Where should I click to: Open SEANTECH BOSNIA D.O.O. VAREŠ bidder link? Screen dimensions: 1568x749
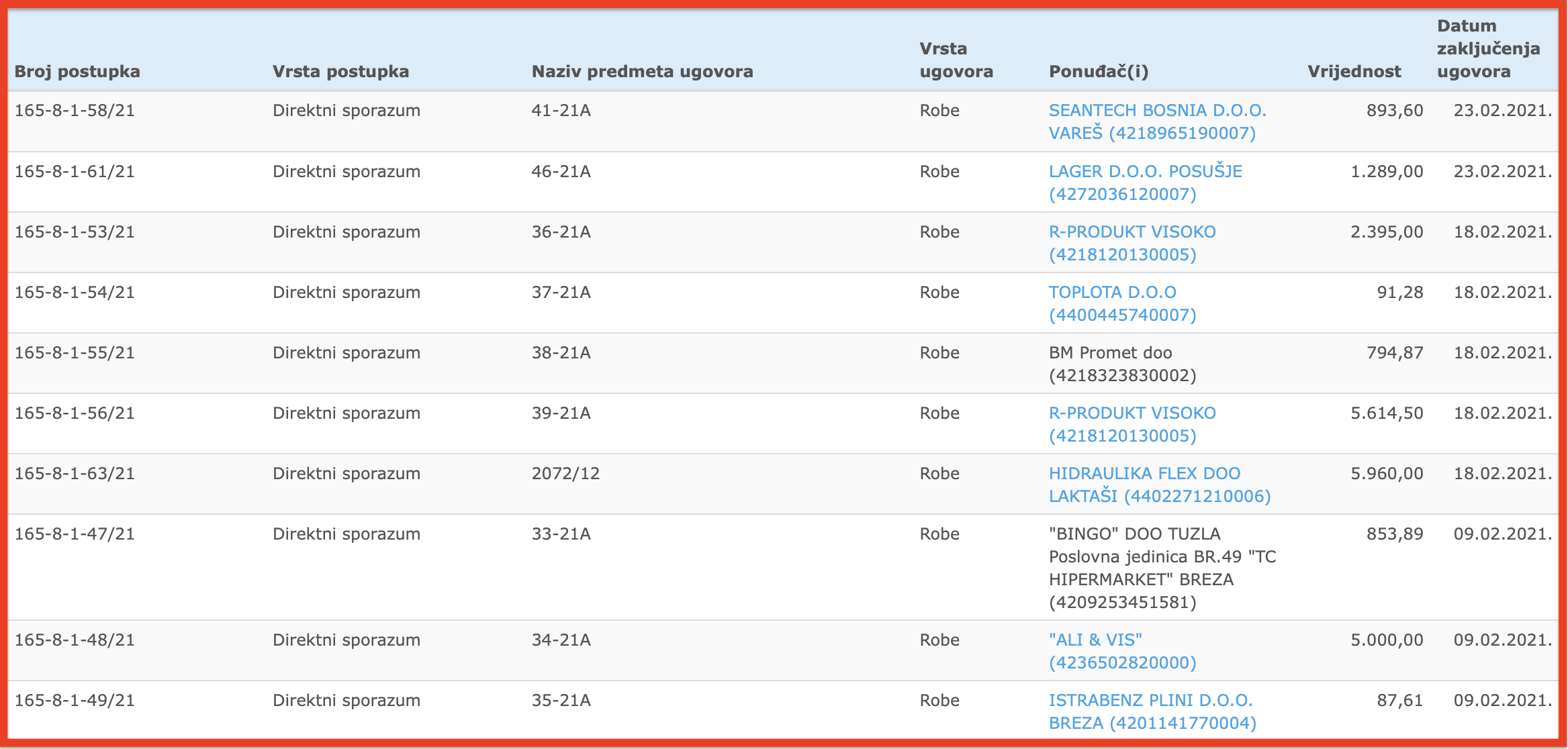coord(1158,121)
